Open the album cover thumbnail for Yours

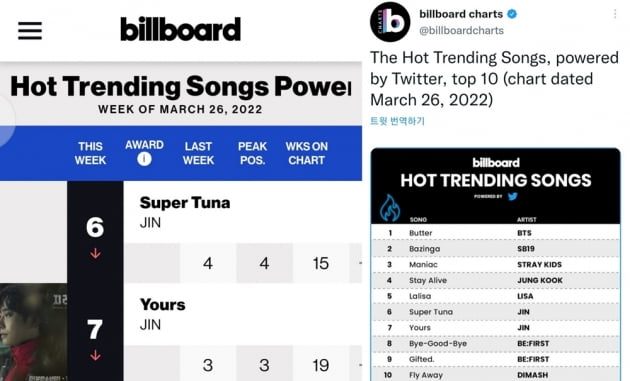pyautogui.click(x=33, y=332)
